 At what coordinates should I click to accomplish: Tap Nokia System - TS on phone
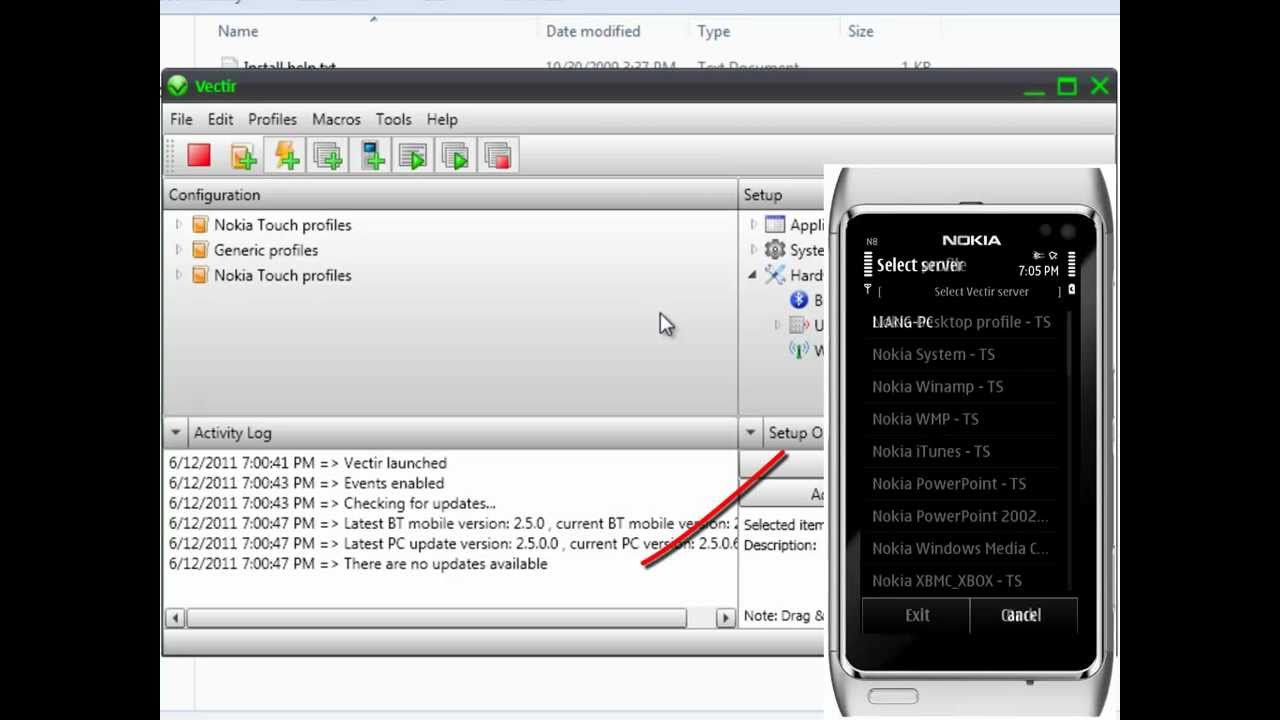pyautogui.click(x=933, y=354)
